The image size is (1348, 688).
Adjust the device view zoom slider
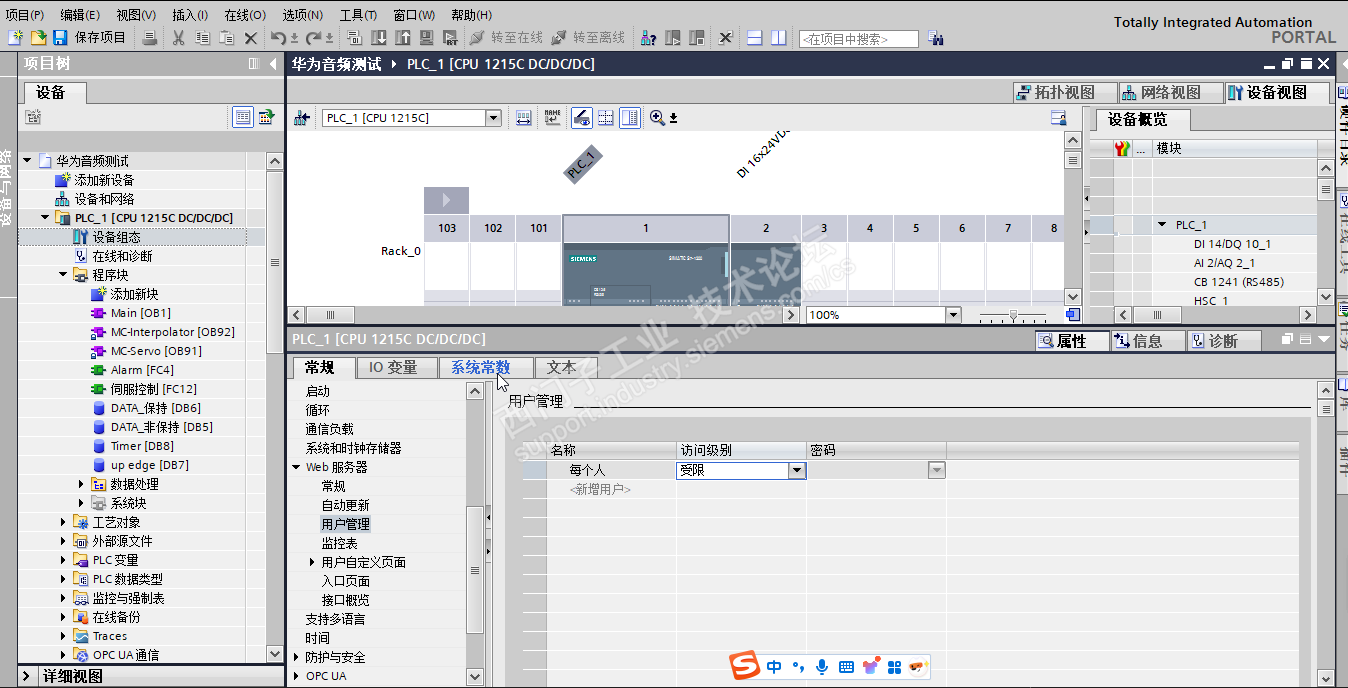(x=1014, y=315)
